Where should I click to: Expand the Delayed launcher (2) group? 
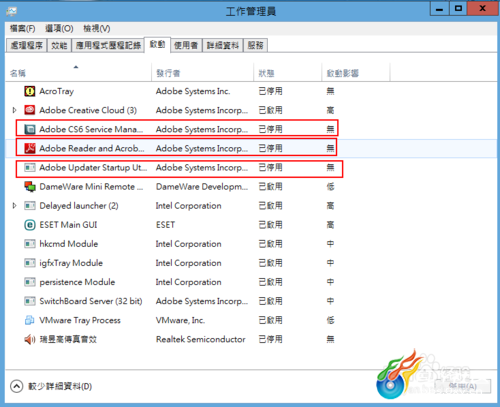[x=14, y=206]
